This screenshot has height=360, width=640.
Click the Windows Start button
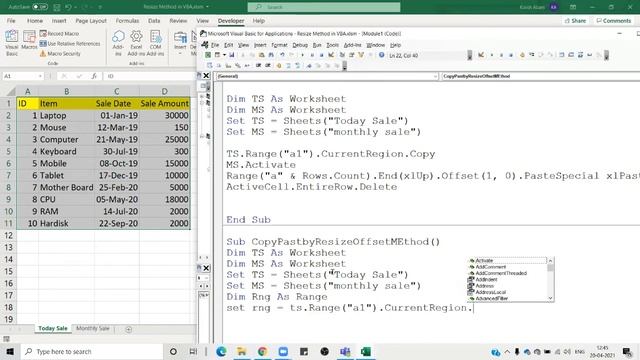coord(10,351)
